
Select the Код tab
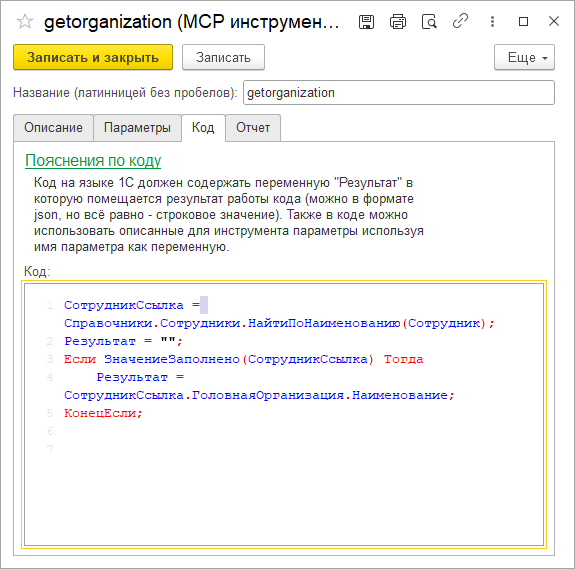point(203,128)
